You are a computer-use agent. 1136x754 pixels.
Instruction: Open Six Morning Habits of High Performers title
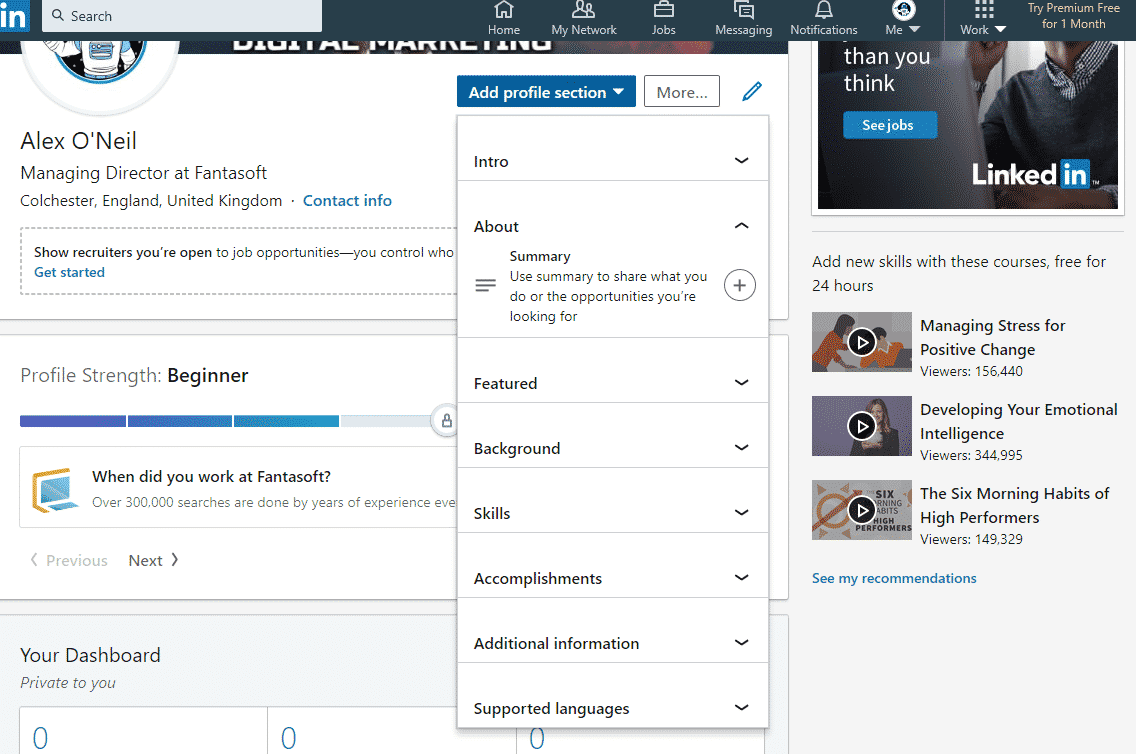tap(1014, 506)
